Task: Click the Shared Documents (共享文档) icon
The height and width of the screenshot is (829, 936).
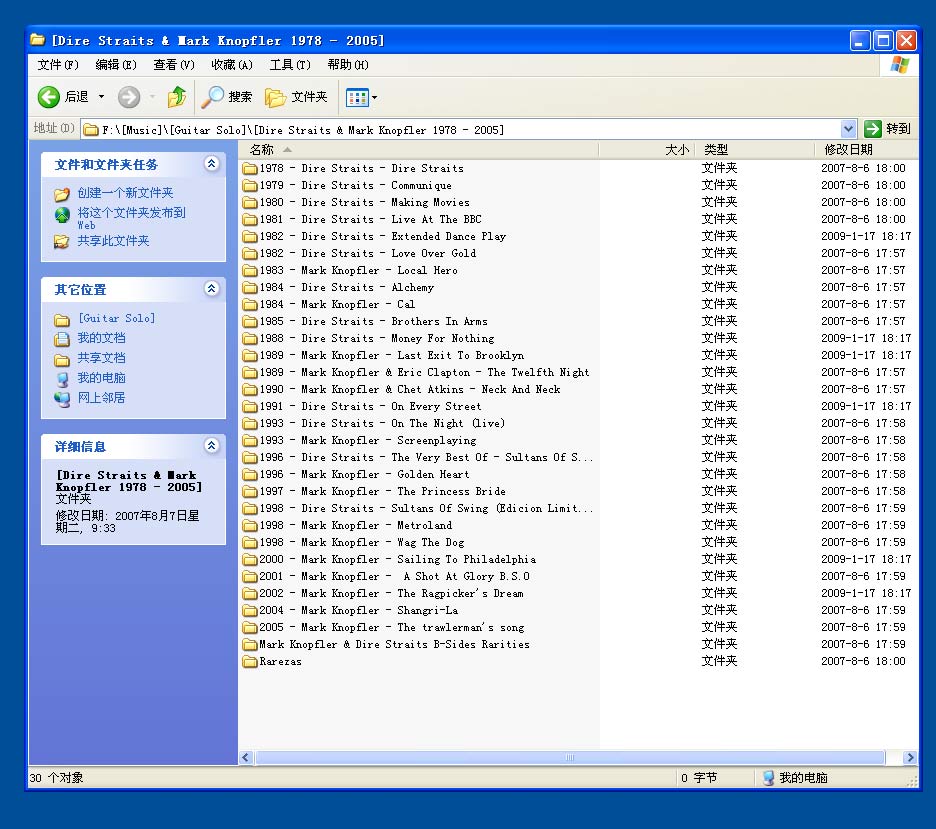Action: tap(61, 359)
